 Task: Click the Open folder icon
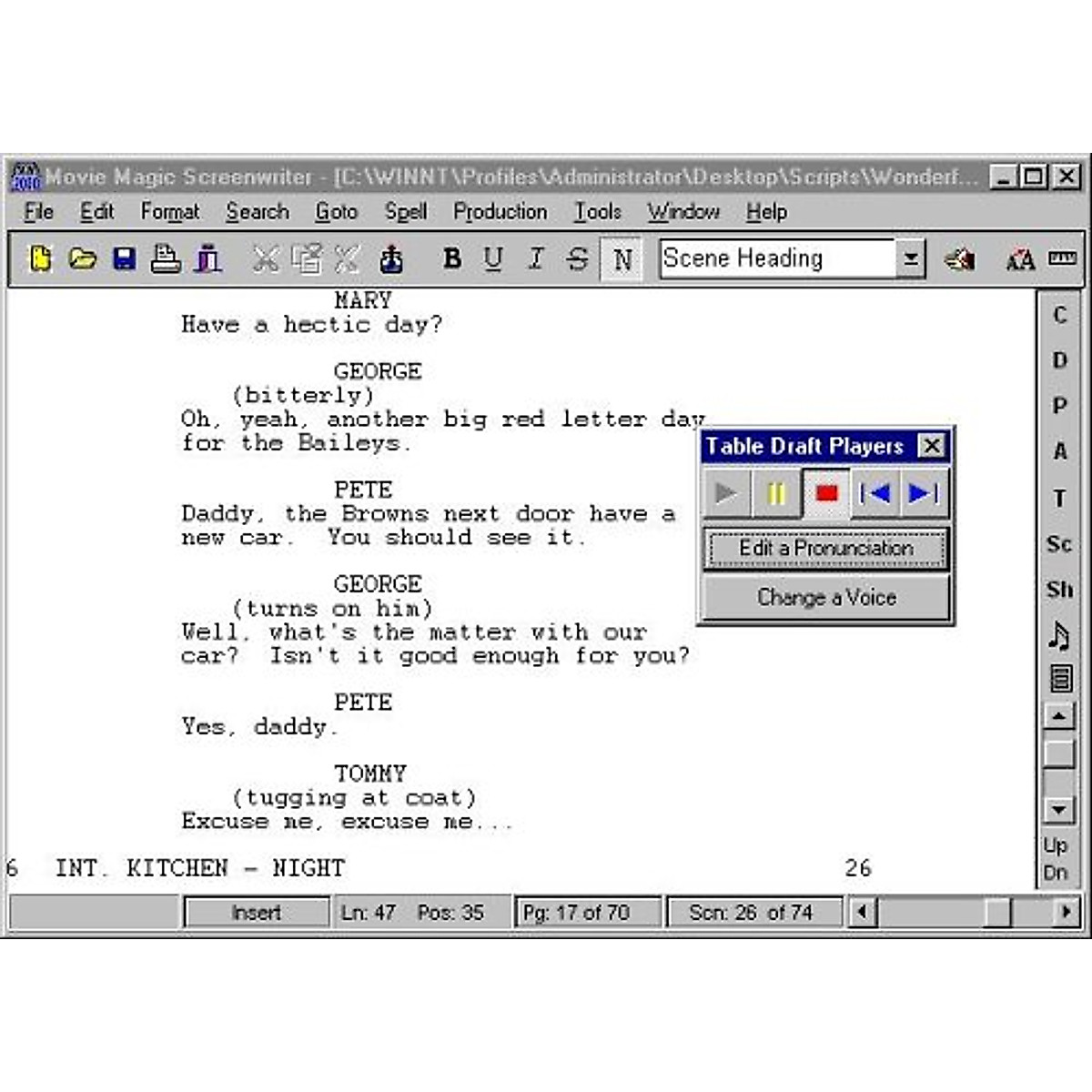[x=82, y=259]
